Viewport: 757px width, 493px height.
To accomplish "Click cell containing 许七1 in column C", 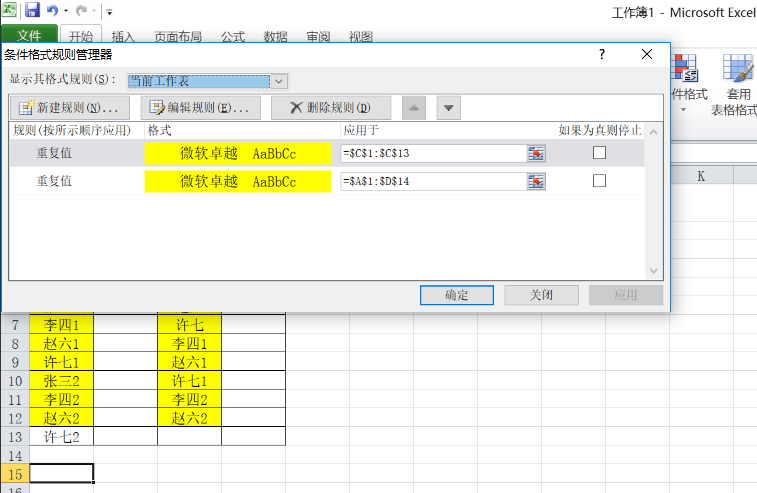I will [189, 381].
